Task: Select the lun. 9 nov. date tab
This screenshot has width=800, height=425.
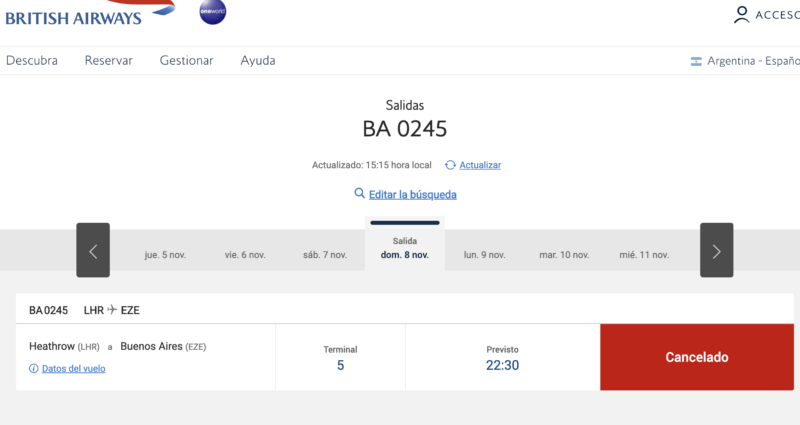Action: (485, 255)
